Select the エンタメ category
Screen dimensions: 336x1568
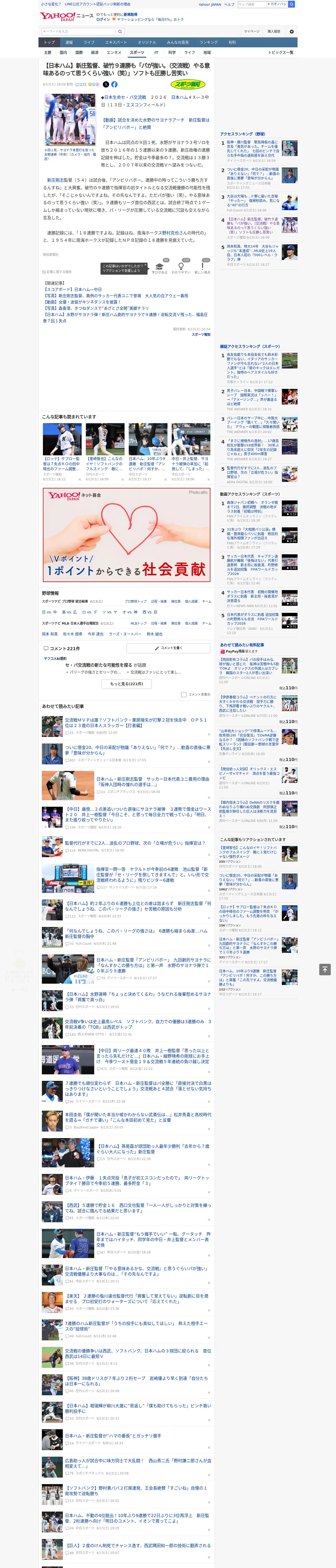click(114, 52)
